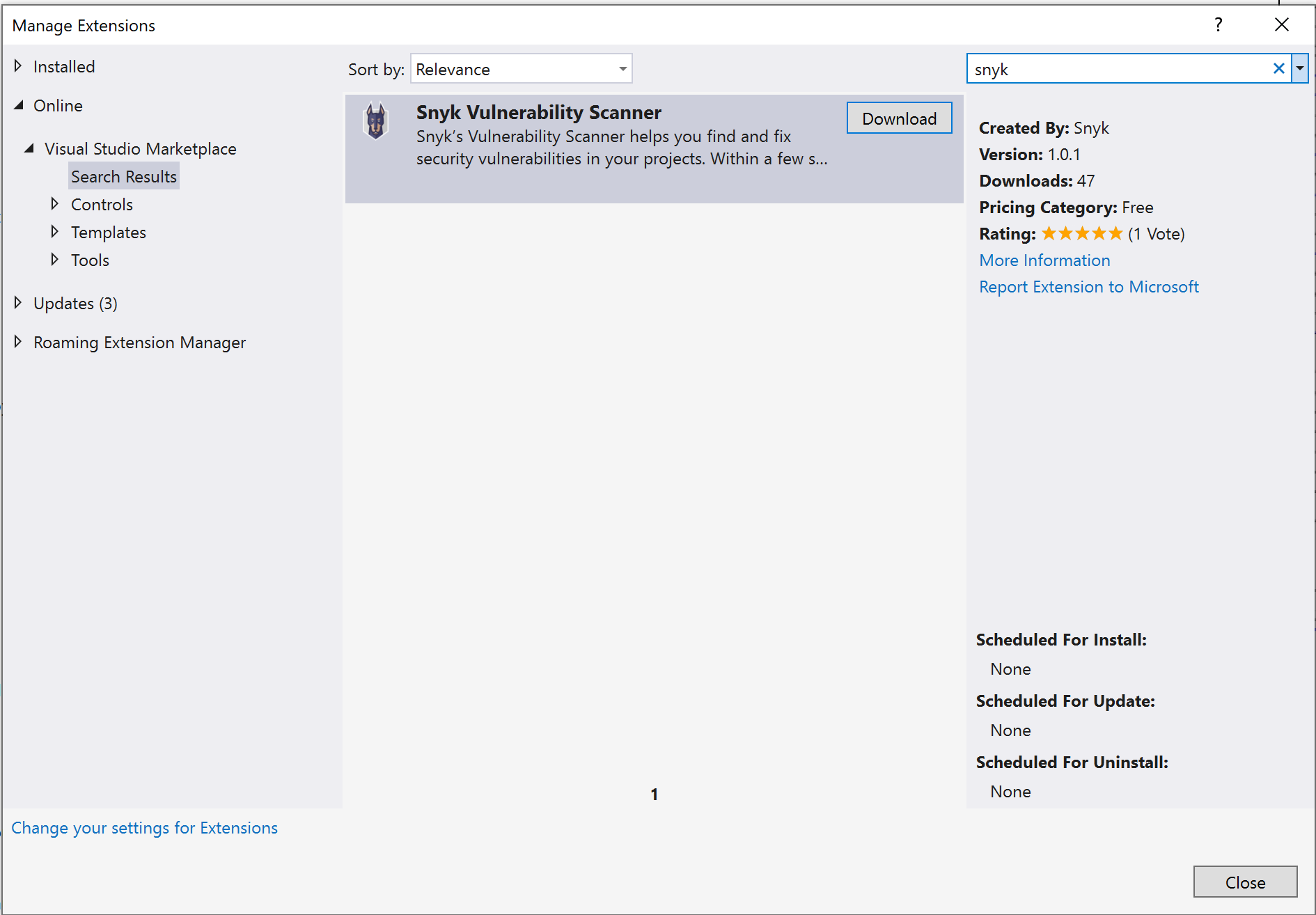Click results page number 1
The width and height of the screenshot is (1316, 915).
[654, 795]
